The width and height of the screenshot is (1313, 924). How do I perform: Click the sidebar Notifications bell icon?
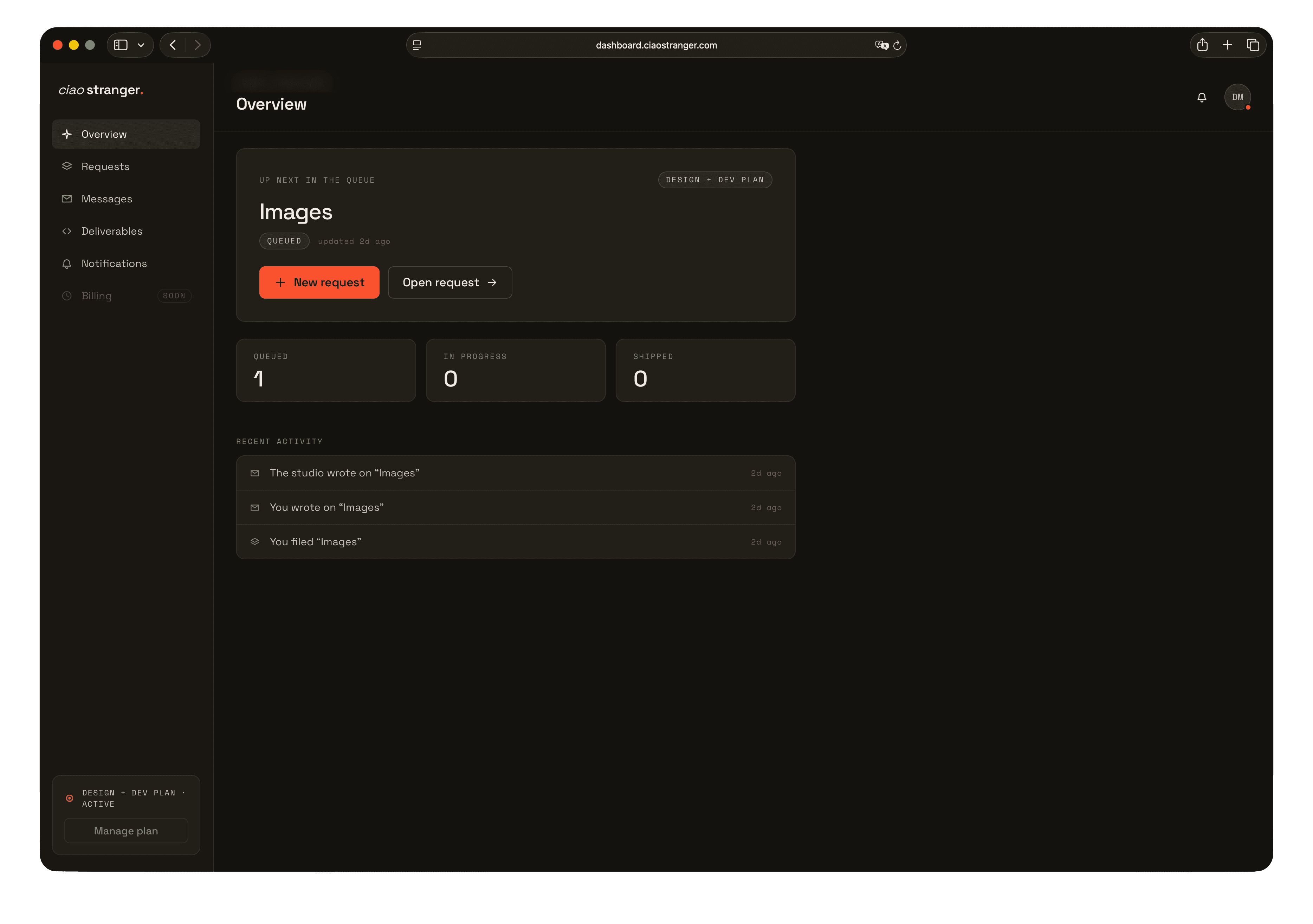pos(67,263)
